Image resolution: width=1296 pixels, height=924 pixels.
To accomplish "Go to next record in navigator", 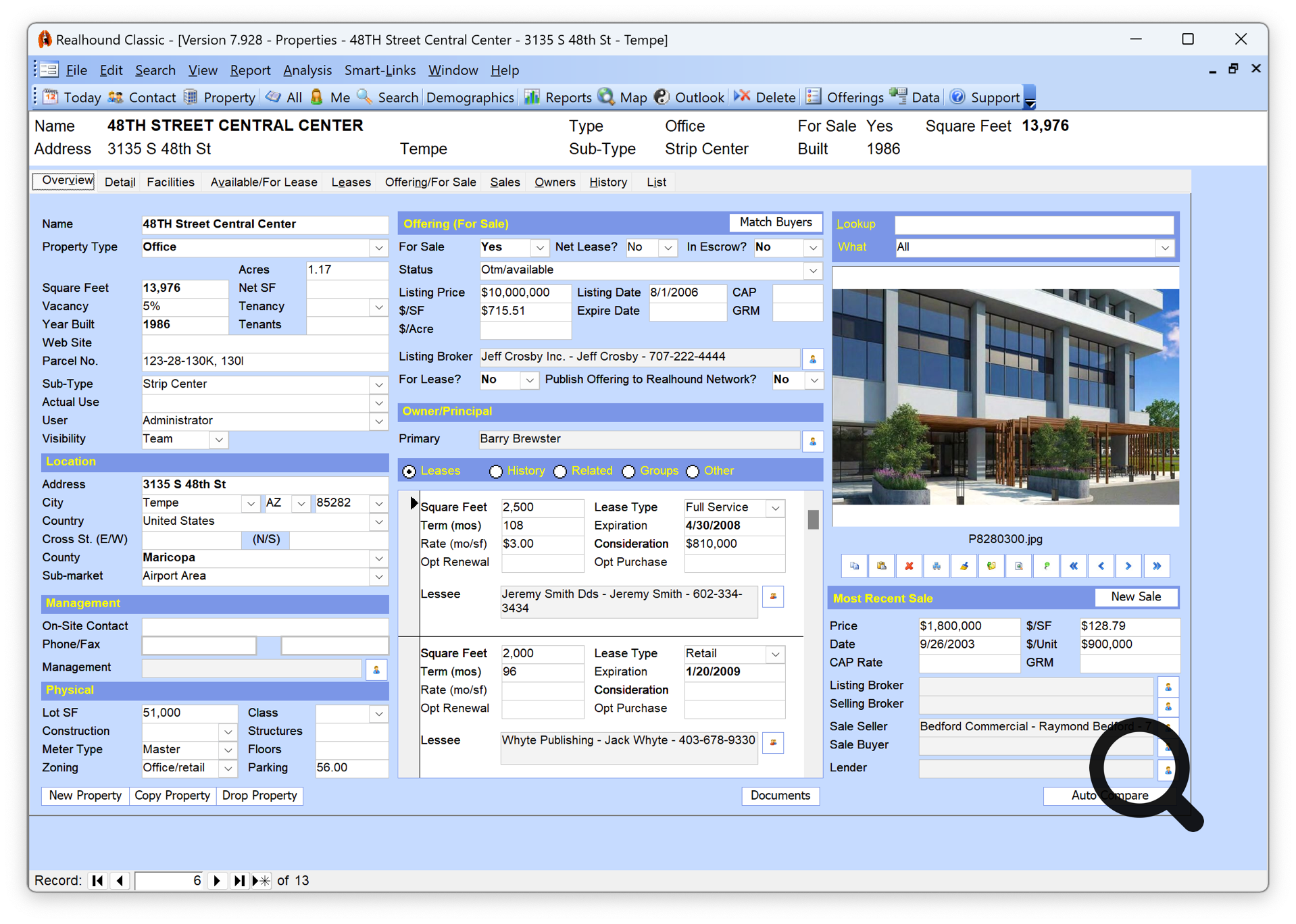I will (x=217, y=881).
